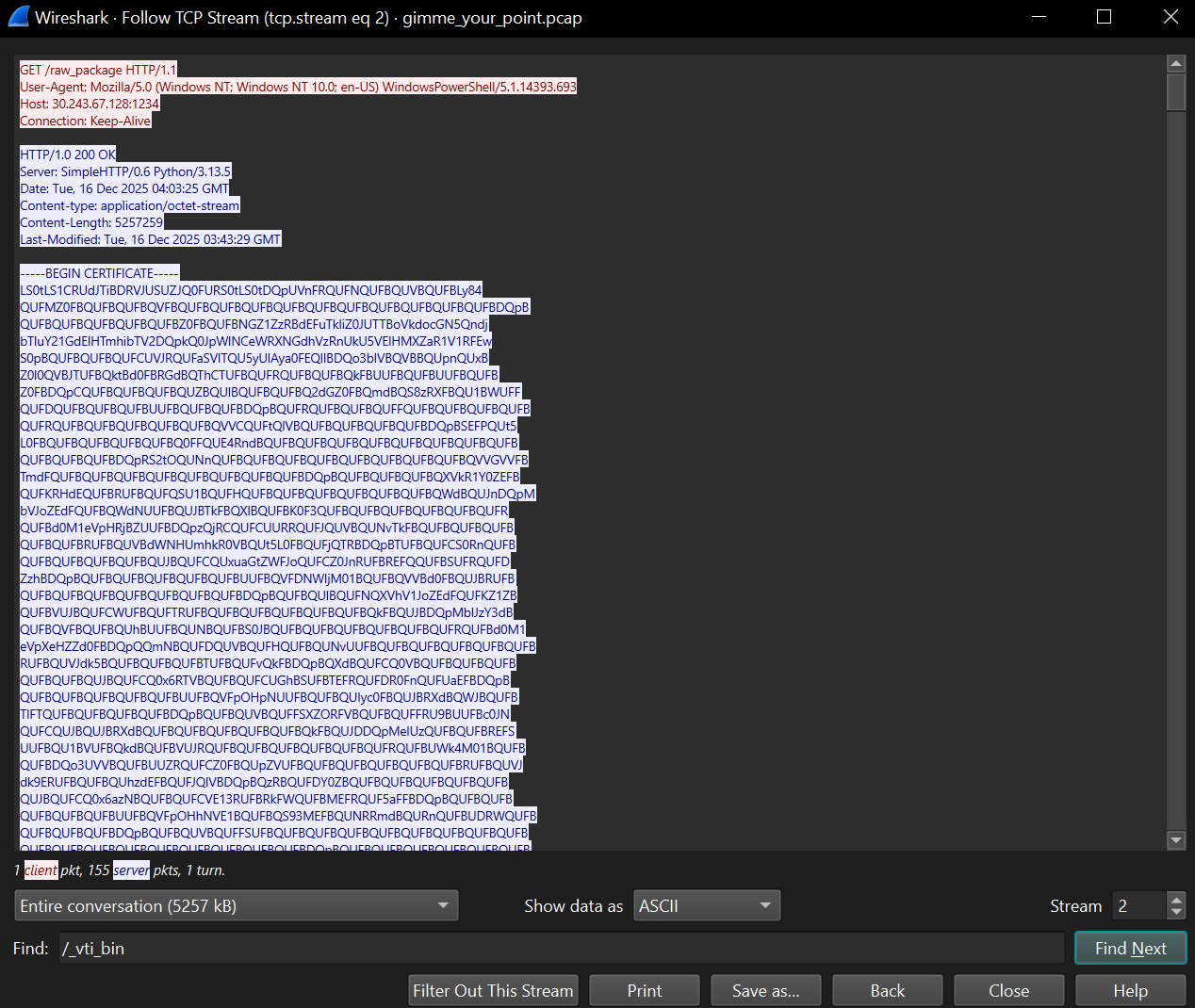The width and height of the screenshot is (1195, 1008).
Task: Click the HTTP/1.0 200 OK line
Action: tap(68, 154)
